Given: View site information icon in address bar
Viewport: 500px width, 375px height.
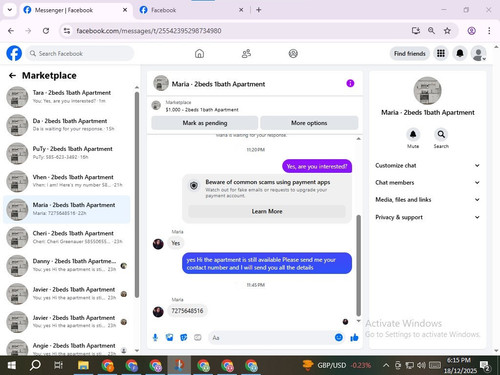Looking at the screenshot, I should 67,31.
